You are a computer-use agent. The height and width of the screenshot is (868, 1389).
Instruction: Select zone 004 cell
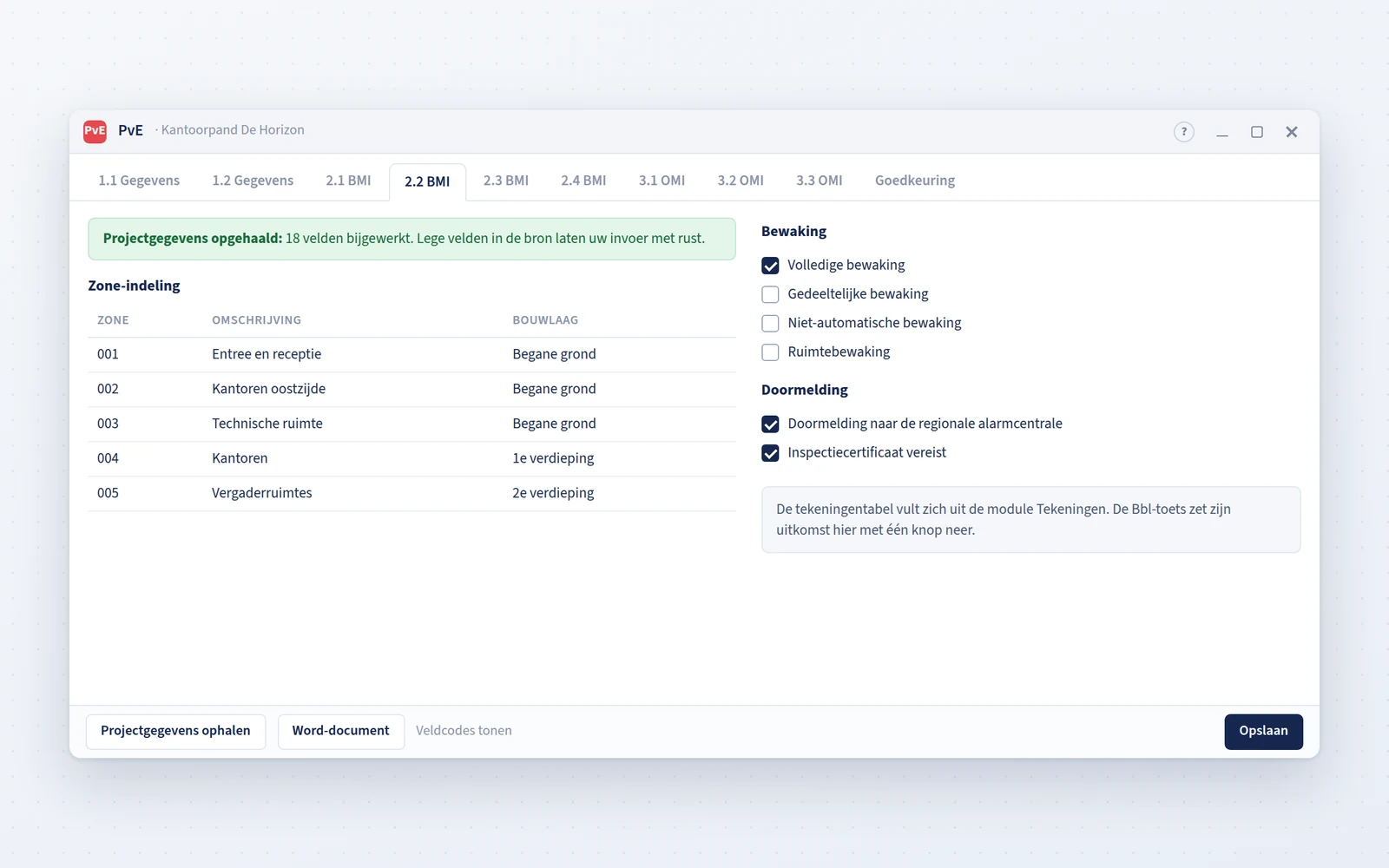(108, 458)
